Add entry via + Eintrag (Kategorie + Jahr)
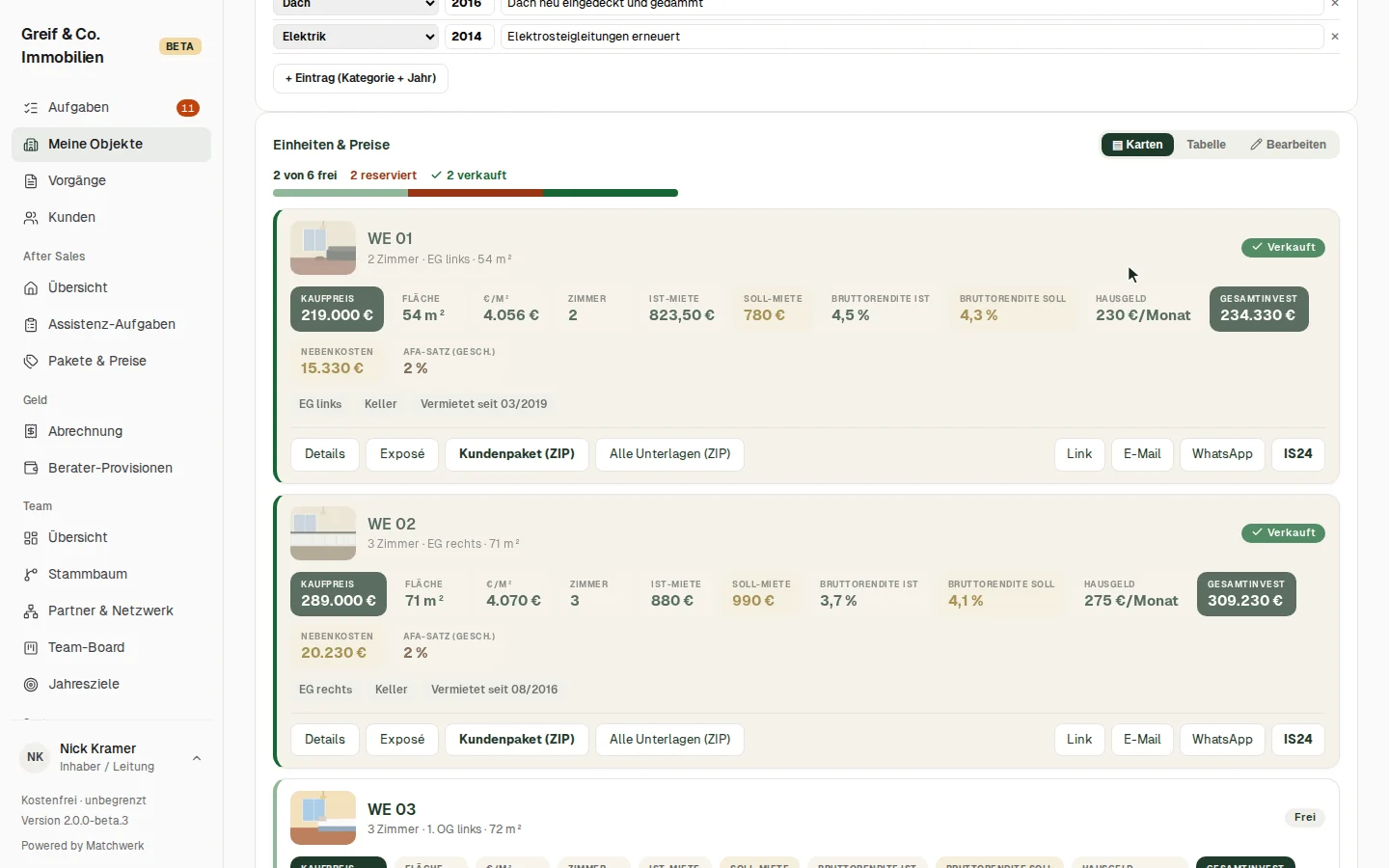1389x868 pixels. (361, 78)
